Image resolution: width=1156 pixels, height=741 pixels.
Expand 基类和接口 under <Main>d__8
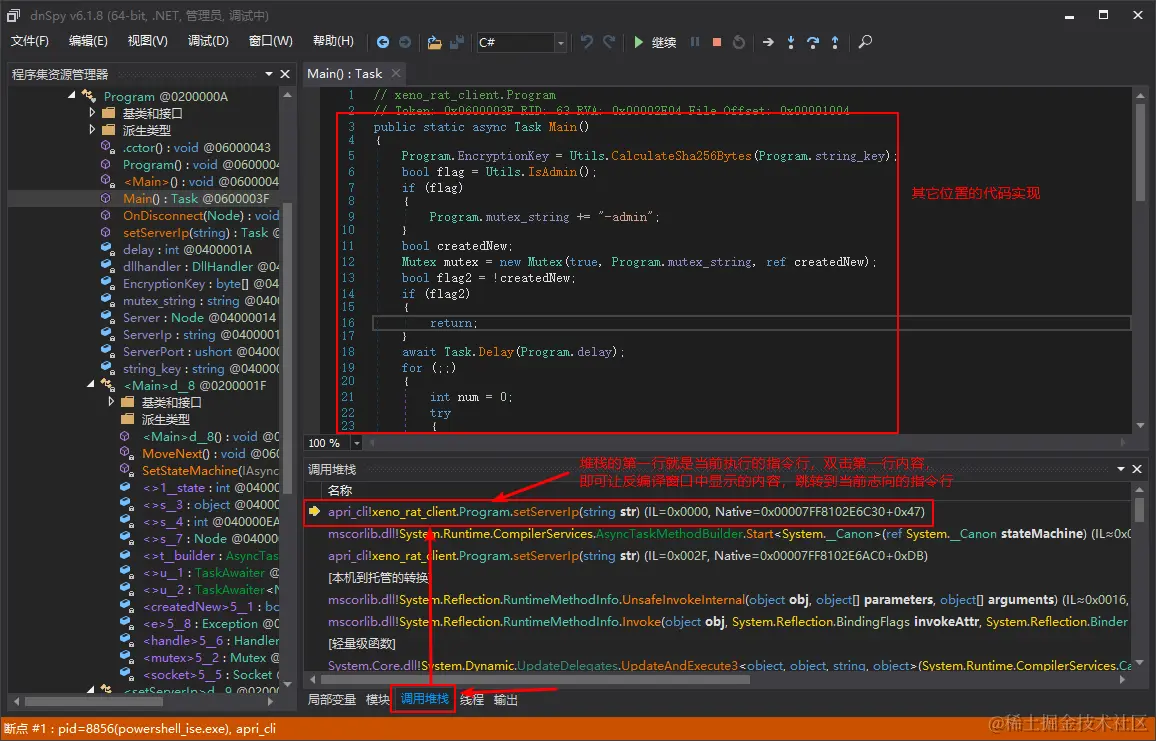click(111, 402)
